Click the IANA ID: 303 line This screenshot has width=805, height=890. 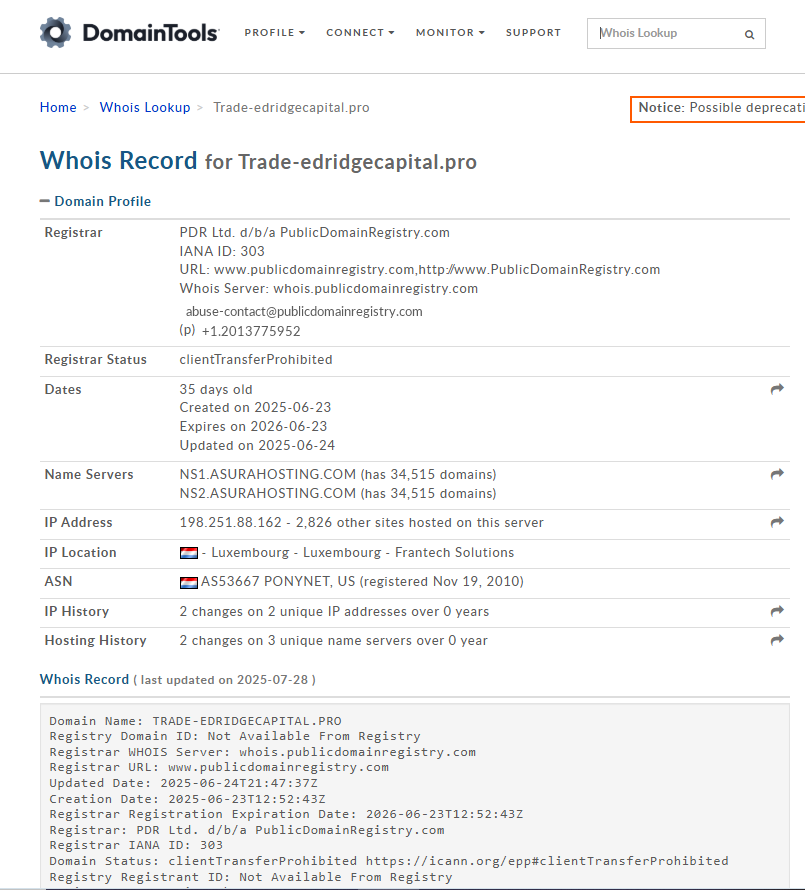click(222, 251)
